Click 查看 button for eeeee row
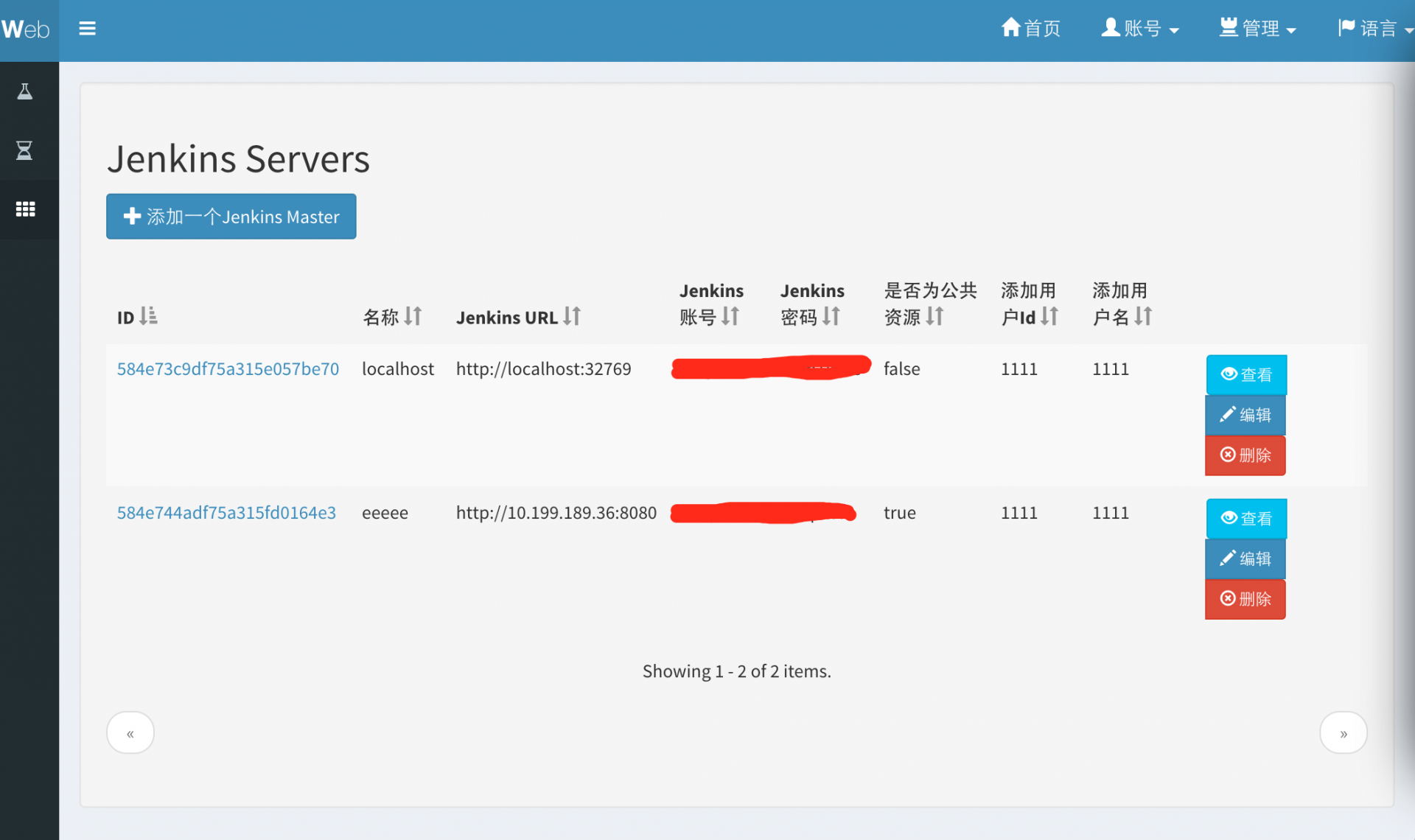 [1246, 519]
